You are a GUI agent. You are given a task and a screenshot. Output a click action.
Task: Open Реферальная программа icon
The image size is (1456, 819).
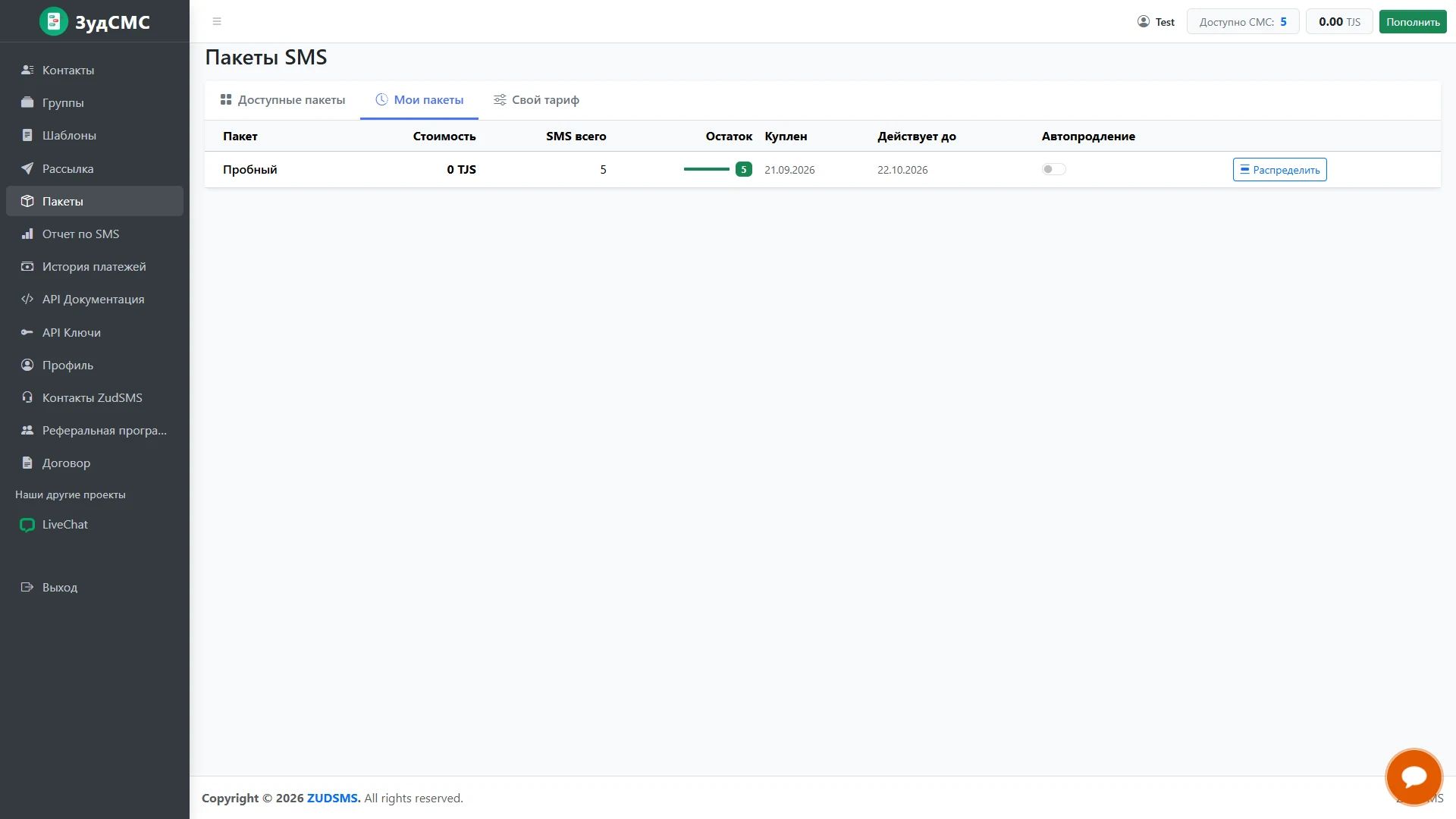[x=27, y=430]
